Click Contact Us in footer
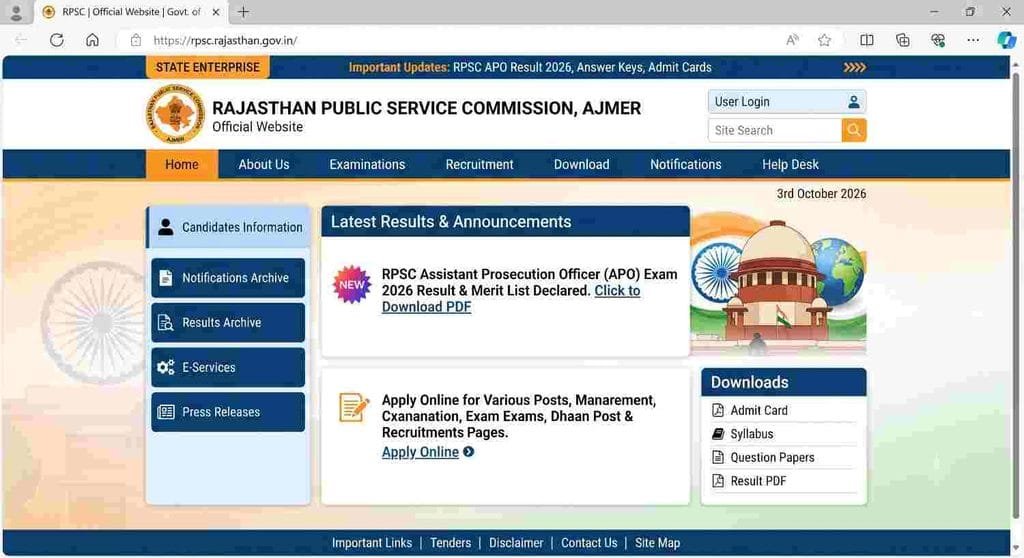Image resolution: width=1024 pixels, height=558 pixels. 589,543
